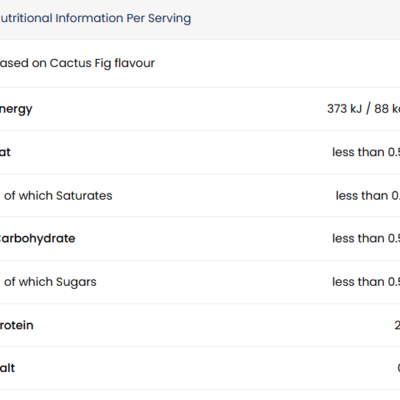Click the of which Sugars label

point(50,282)
